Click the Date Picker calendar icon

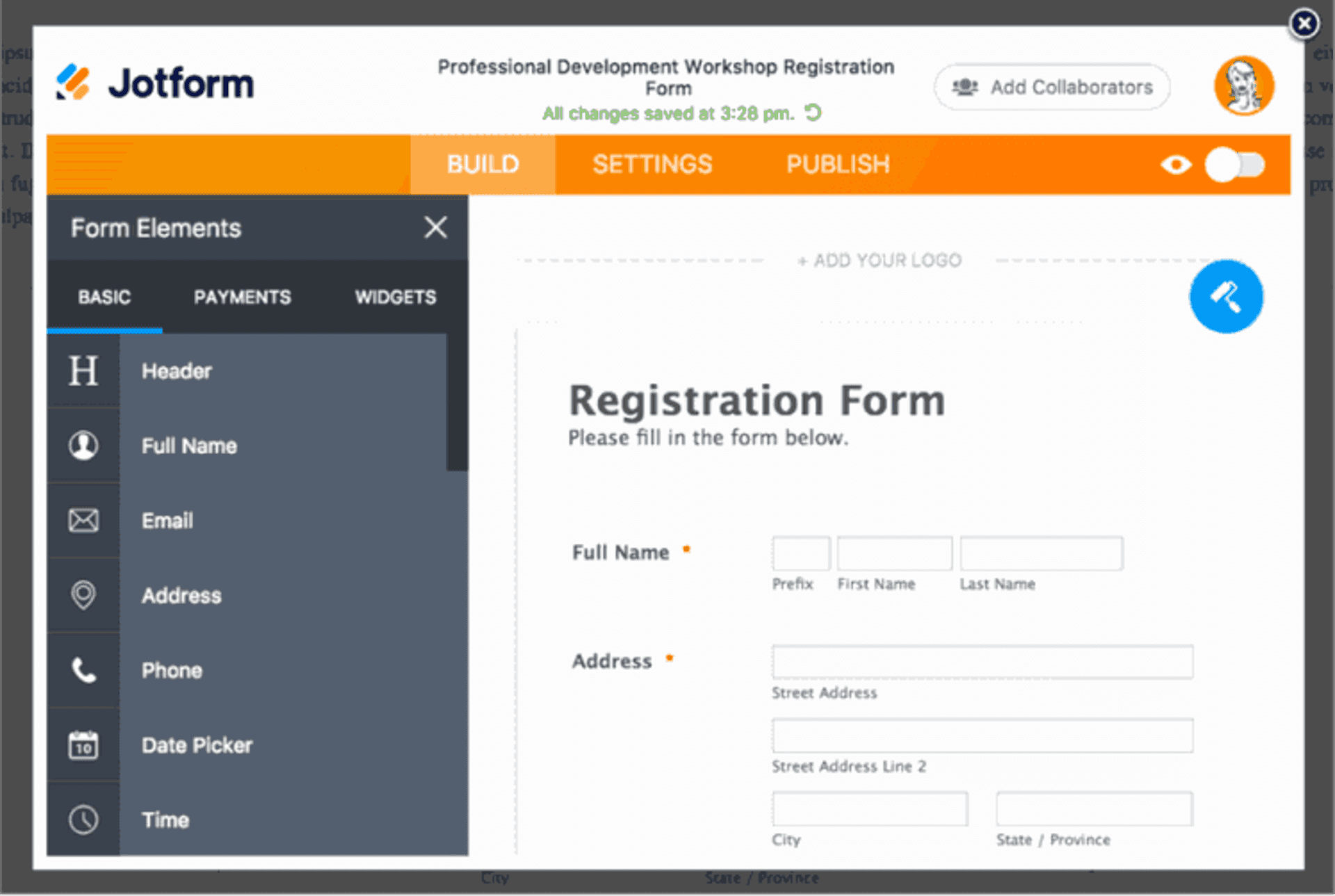click(83, 744)
